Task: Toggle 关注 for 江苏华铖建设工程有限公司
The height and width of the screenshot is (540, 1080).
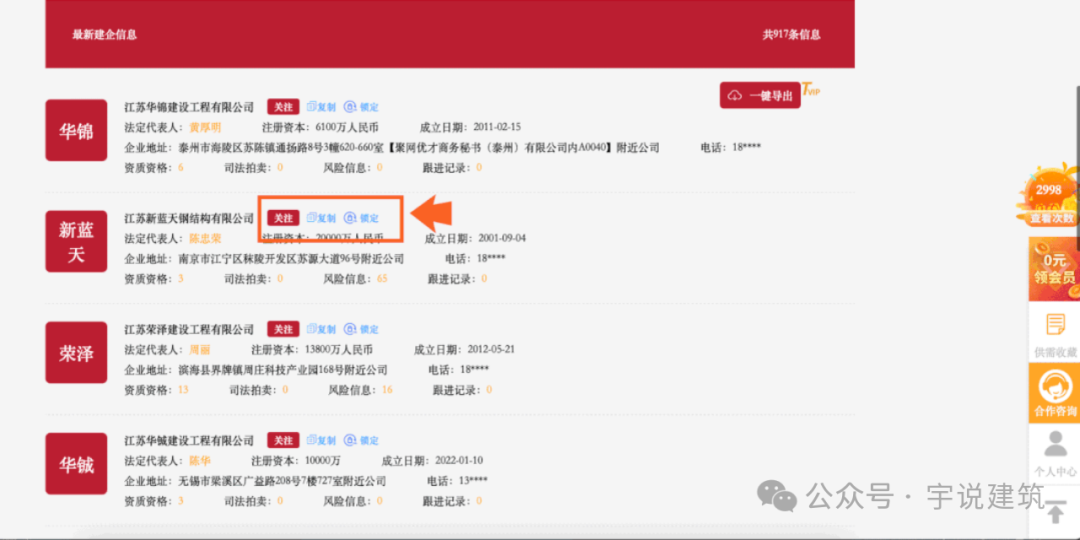Action: pos(283,440)
